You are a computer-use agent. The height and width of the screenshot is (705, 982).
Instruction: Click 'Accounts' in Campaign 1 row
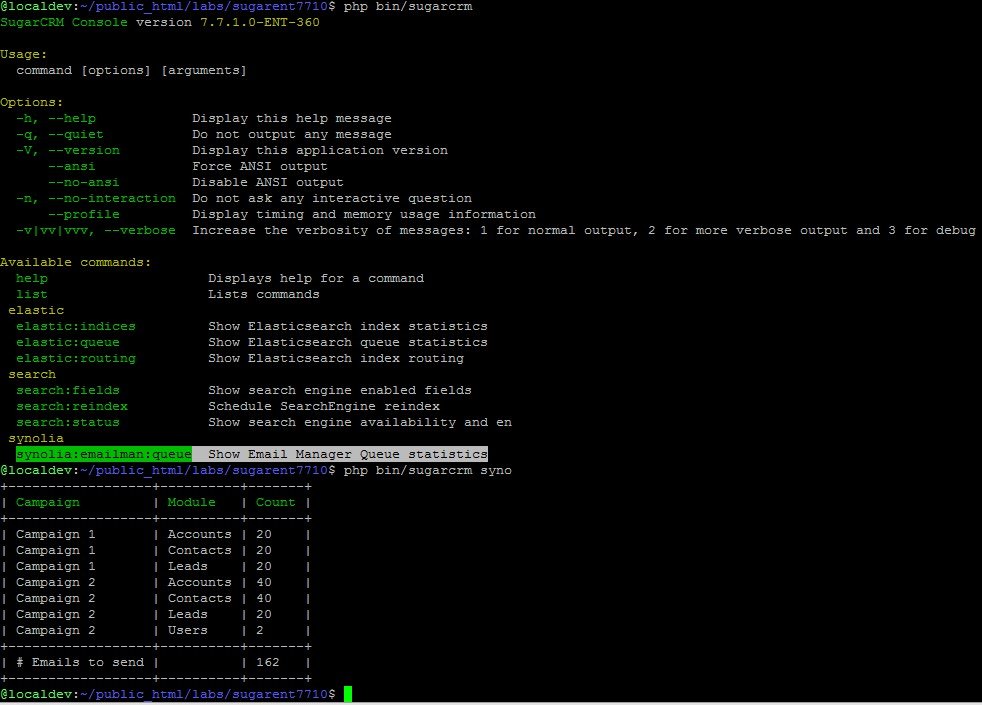pyautogui.click(x=200, y=534)
